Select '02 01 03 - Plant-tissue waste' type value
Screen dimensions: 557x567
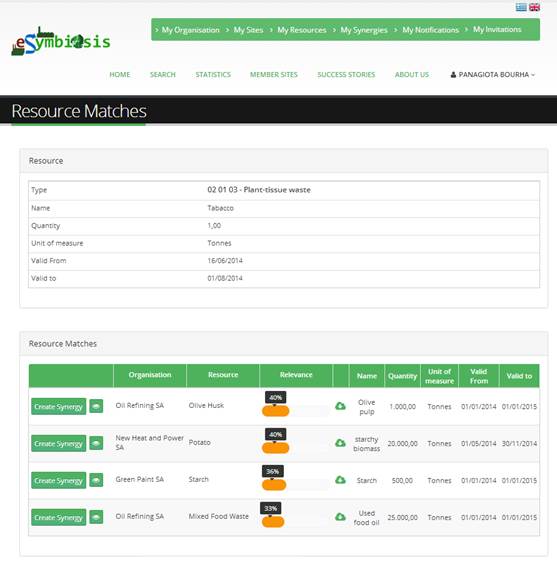[259, 190]
